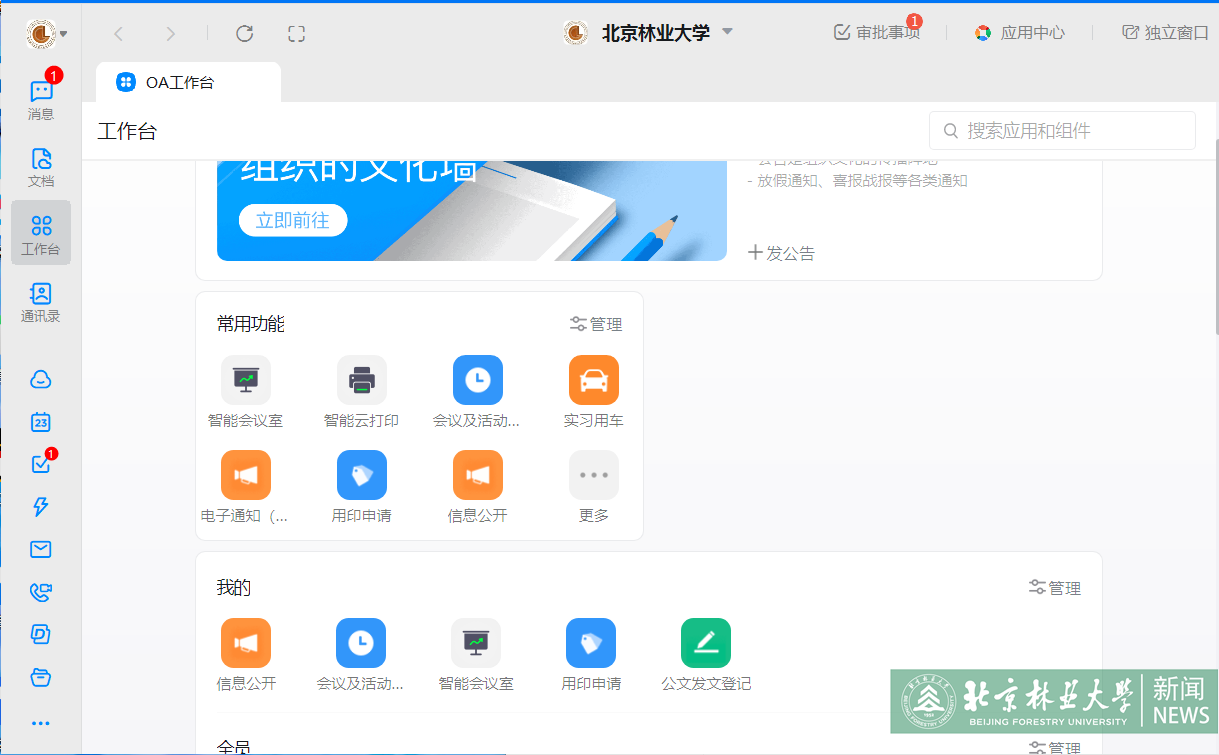Open 信息公开 in 我的 section
Image resolution: width=1219 pixels, height=755 pixels.
[246, 656]
